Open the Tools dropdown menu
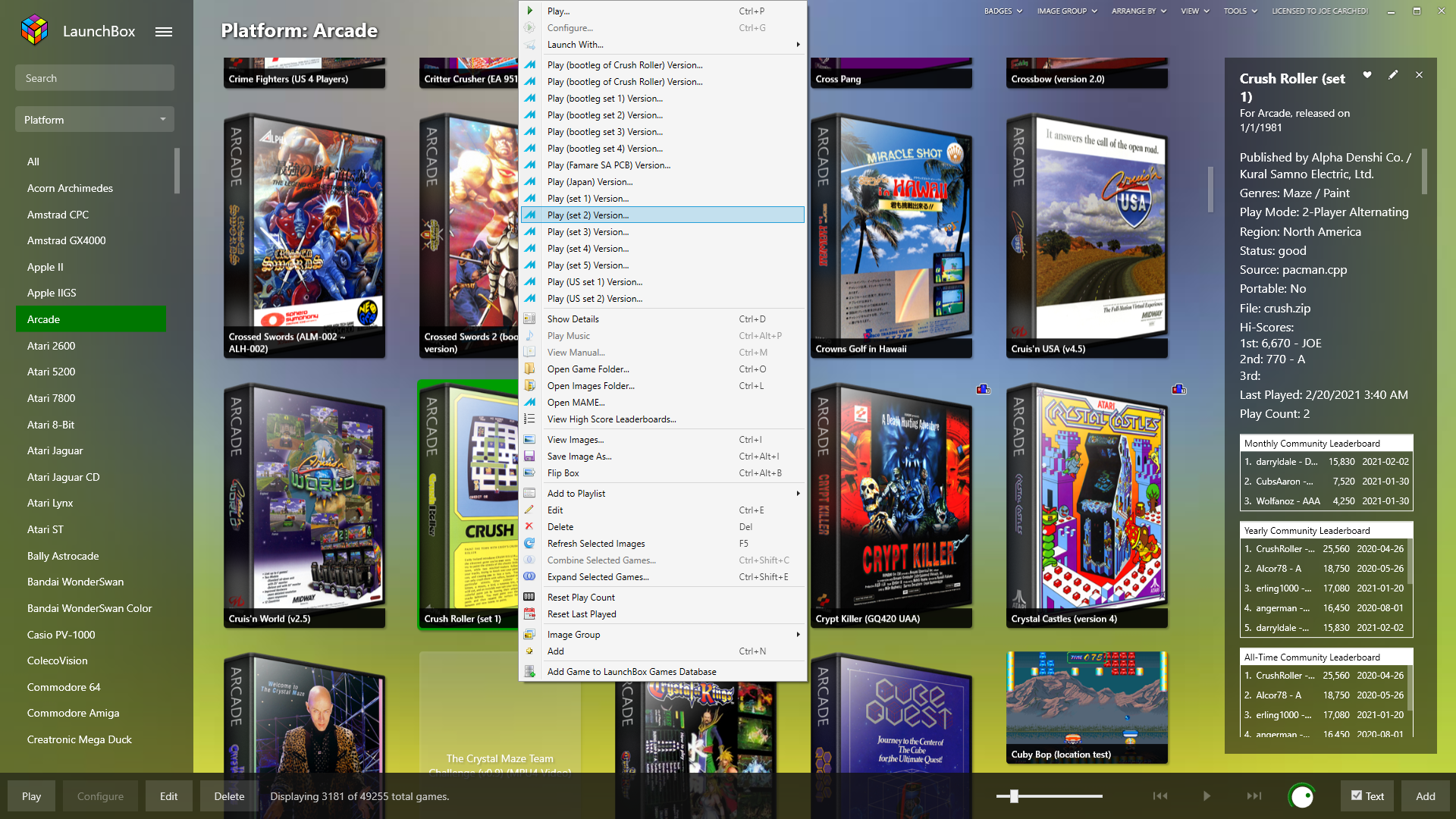 tap(1240, 11)
